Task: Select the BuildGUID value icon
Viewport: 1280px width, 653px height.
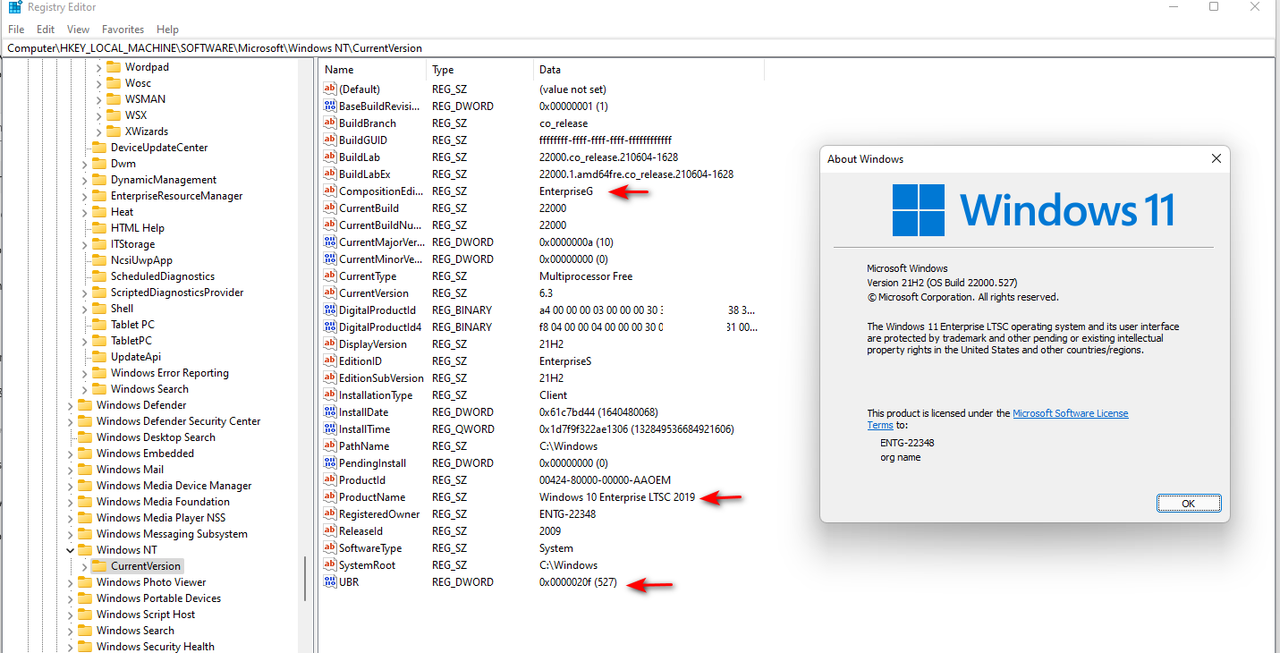Action: click(x=331, y=140)
